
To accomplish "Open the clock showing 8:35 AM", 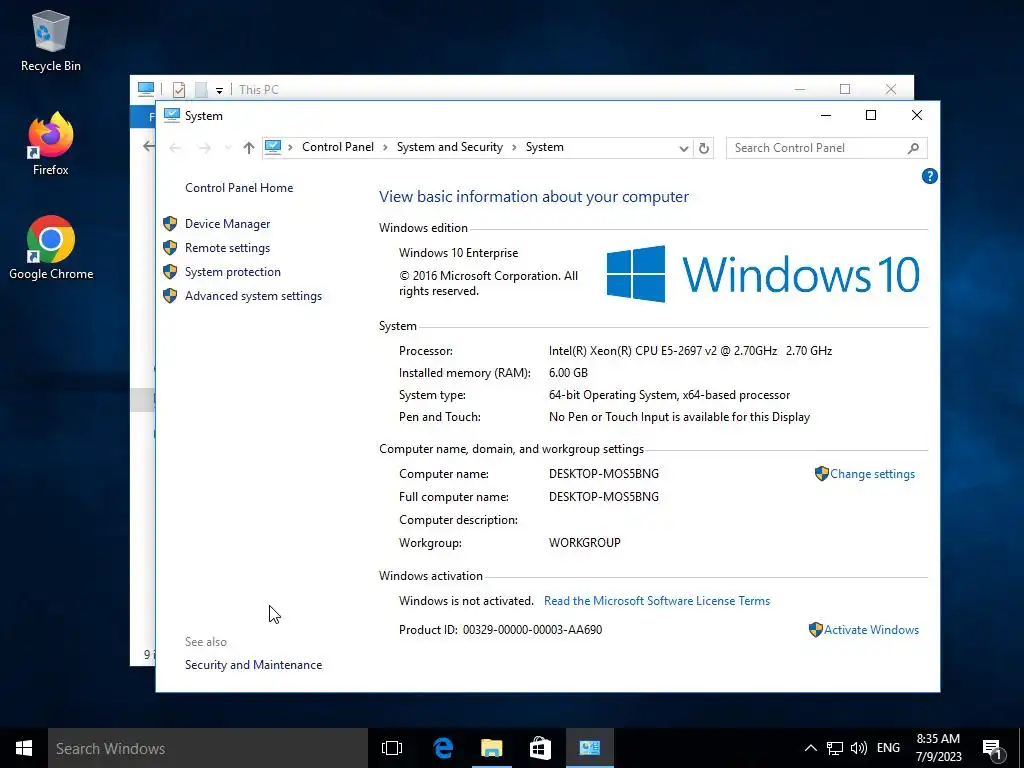I will pyautogui.click(x=938, y=748).
